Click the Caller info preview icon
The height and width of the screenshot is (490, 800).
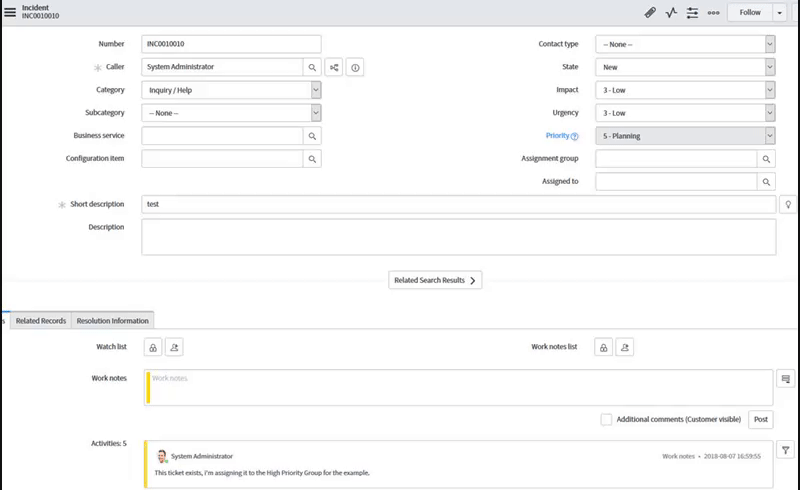tap(355, 67)
